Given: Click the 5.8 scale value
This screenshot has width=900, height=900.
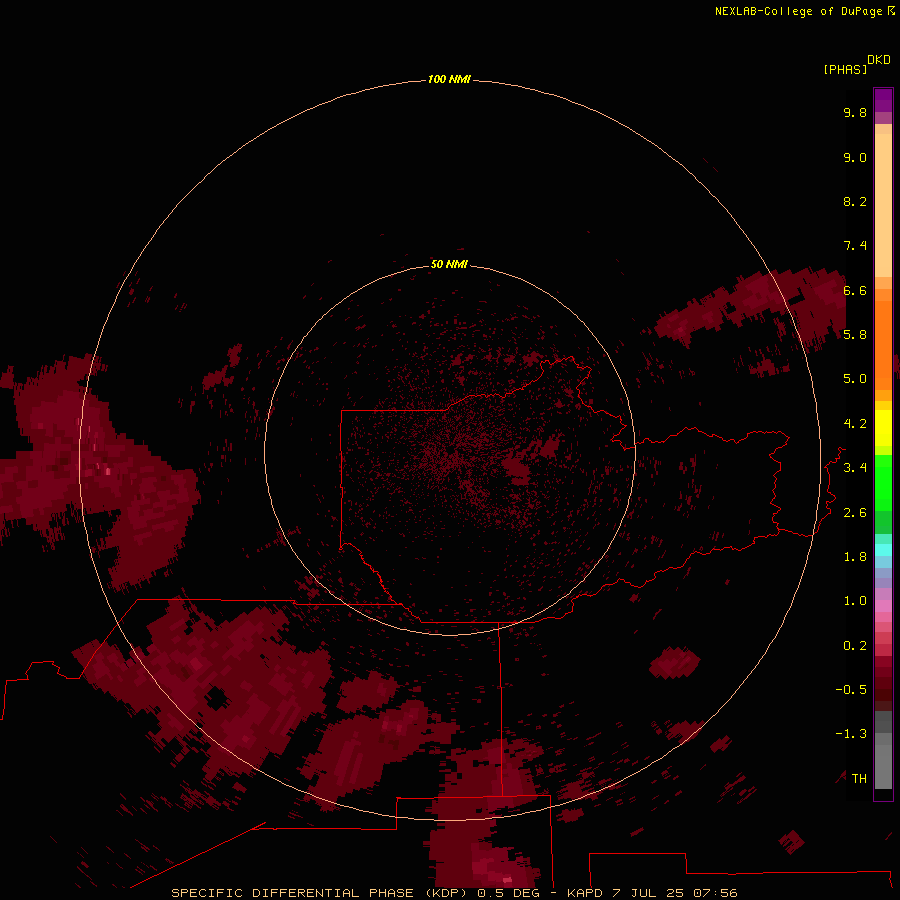Looking at the screenshot, I should pyautogui.click(x=855, y=334).
